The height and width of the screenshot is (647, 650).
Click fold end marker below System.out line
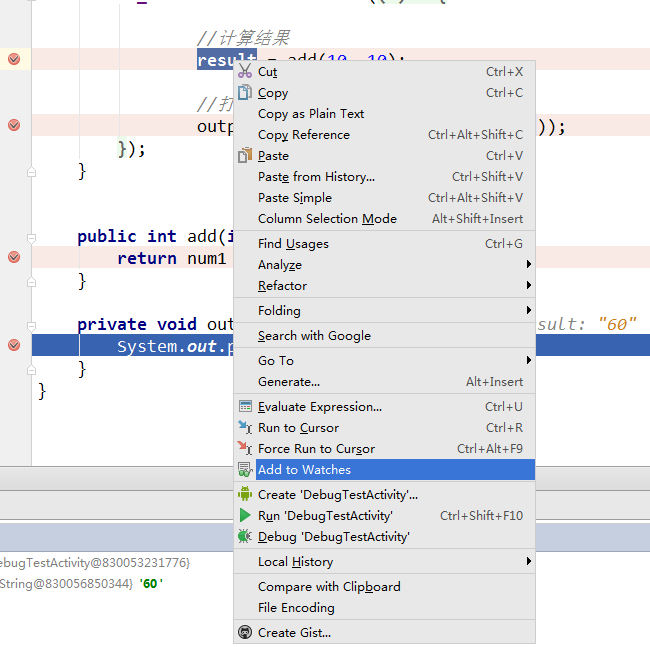pyautogui.click(x=32, y=370)
